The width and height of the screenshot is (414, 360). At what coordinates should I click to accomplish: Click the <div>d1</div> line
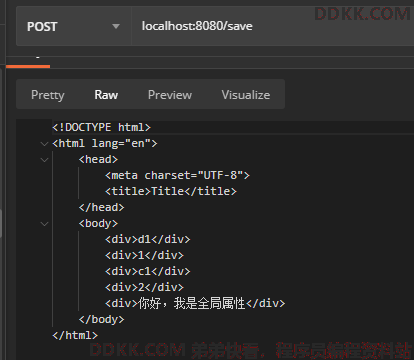coord(148,239)
